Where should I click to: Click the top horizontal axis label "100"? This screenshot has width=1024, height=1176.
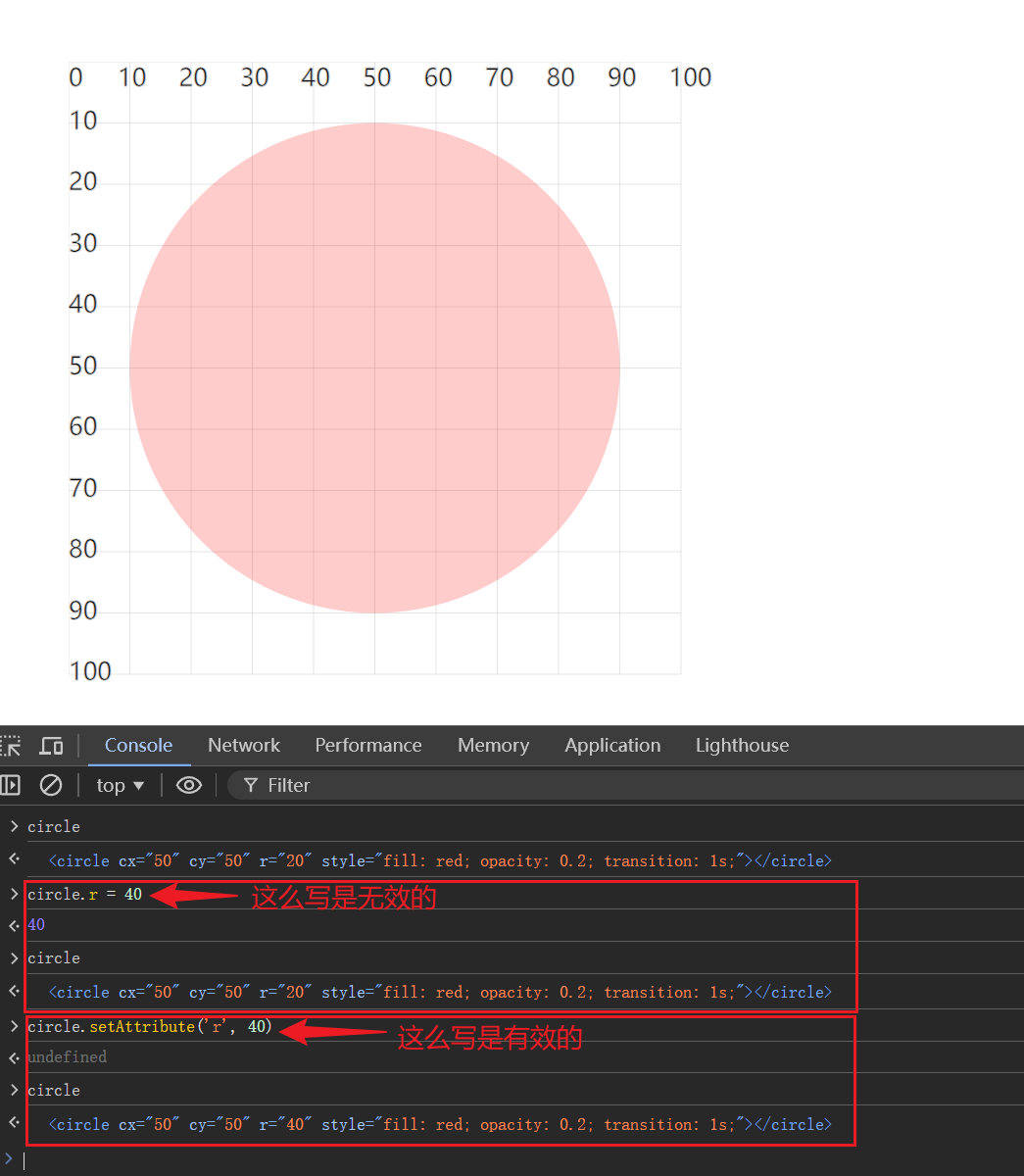click(x=690, y=77)
